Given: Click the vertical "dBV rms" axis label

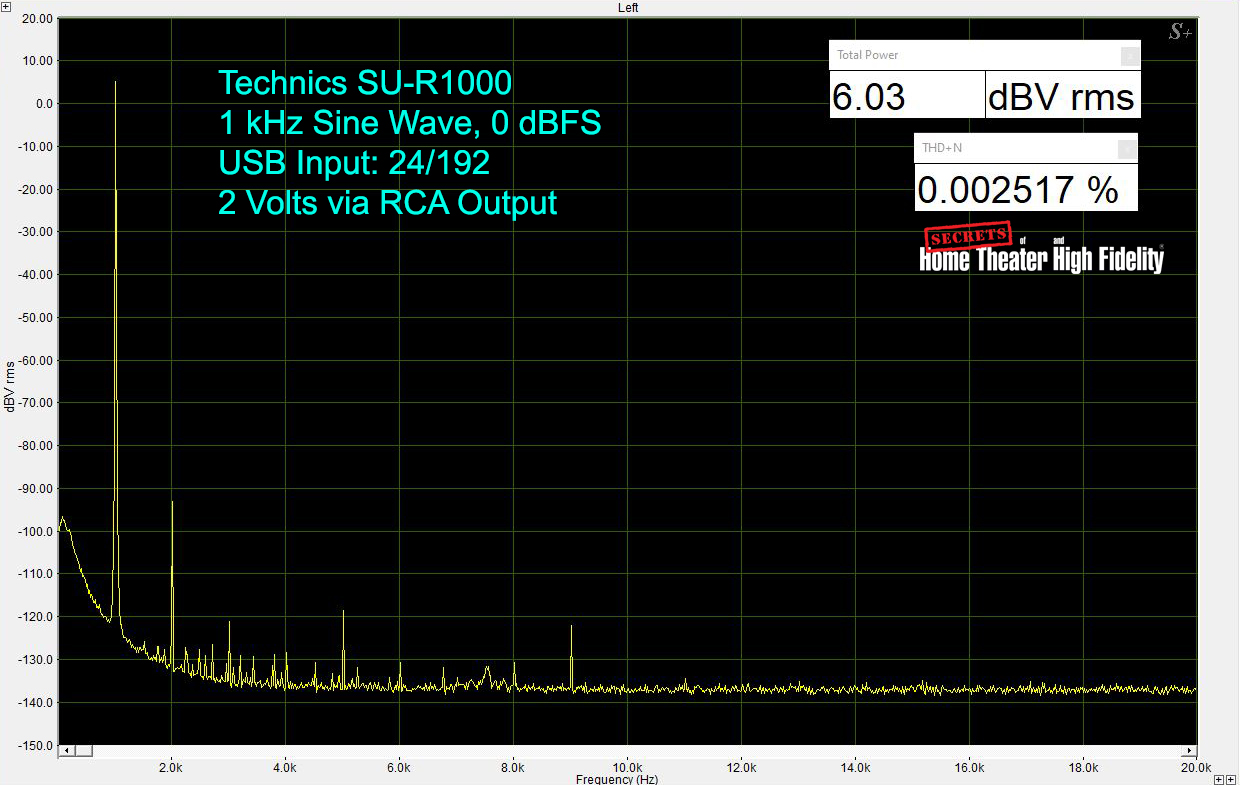Looking at the screenshot, I should point(9,386).
